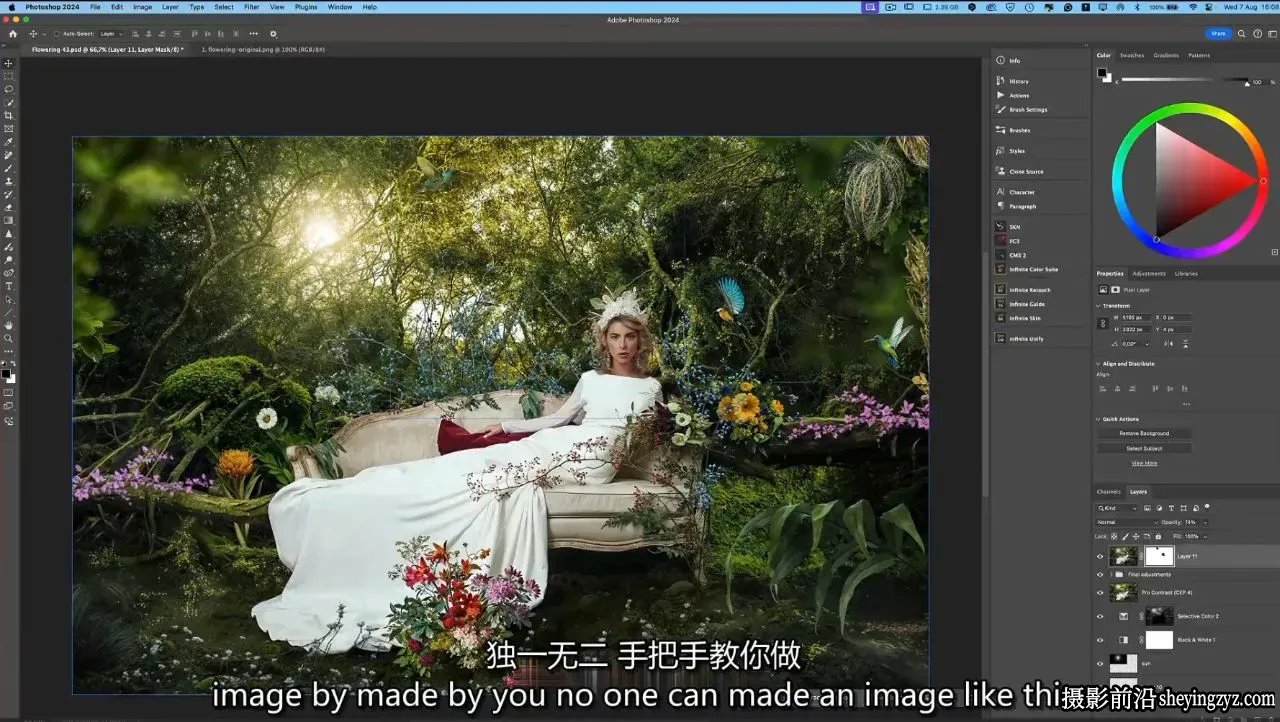
Task: Click the K slider in Color panel
Action: (1185, 80)
